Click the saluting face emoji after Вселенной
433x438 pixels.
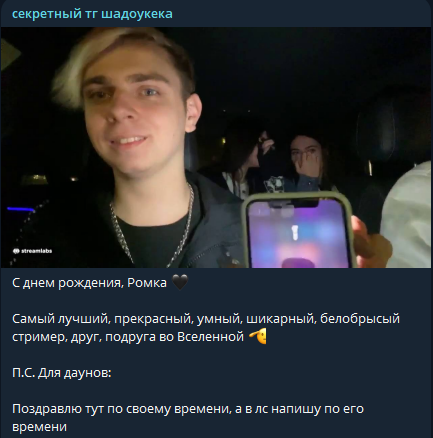258,337
